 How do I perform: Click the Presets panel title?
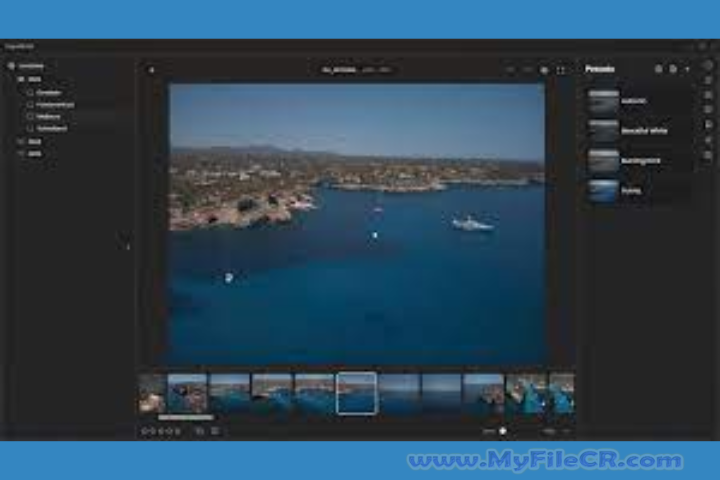coord(600,69)
